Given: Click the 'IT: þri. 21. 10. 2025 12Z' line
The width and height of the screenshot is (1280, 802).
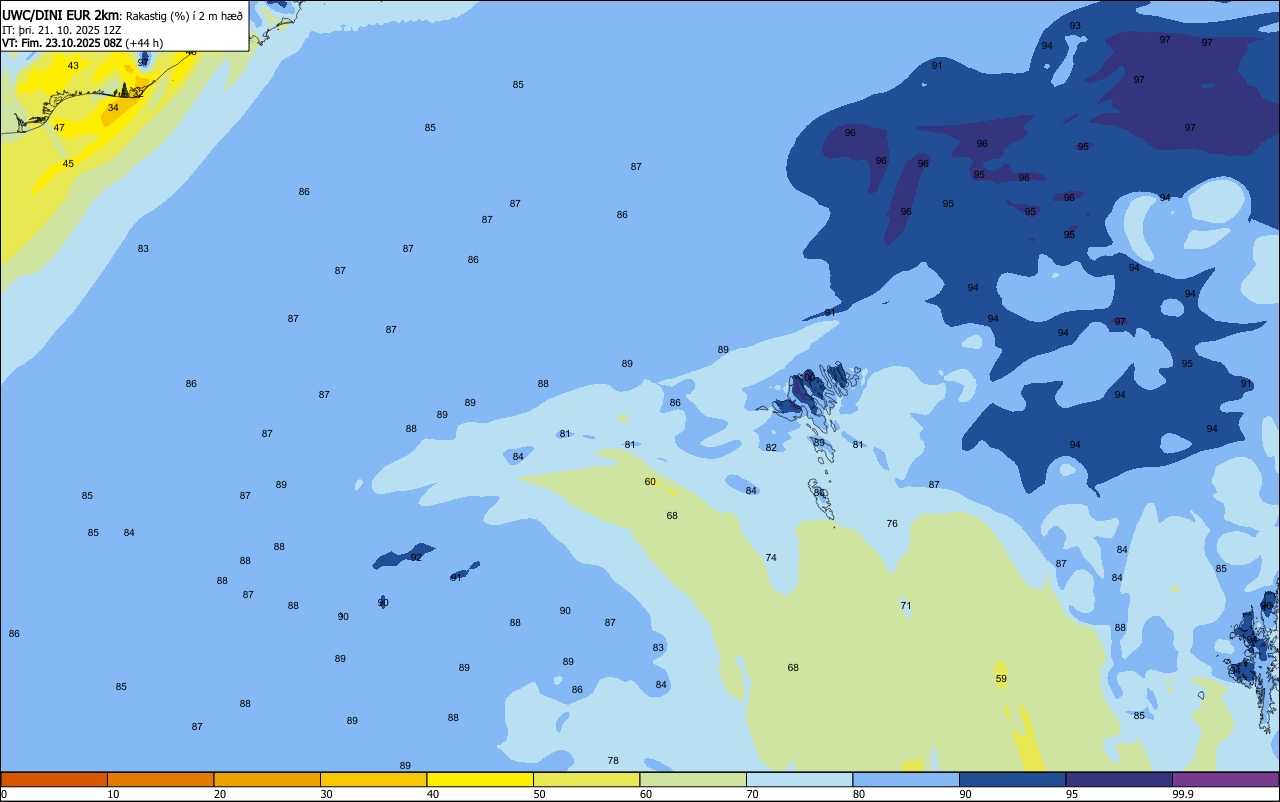Looking at the screenshot, I should point(64,30).
